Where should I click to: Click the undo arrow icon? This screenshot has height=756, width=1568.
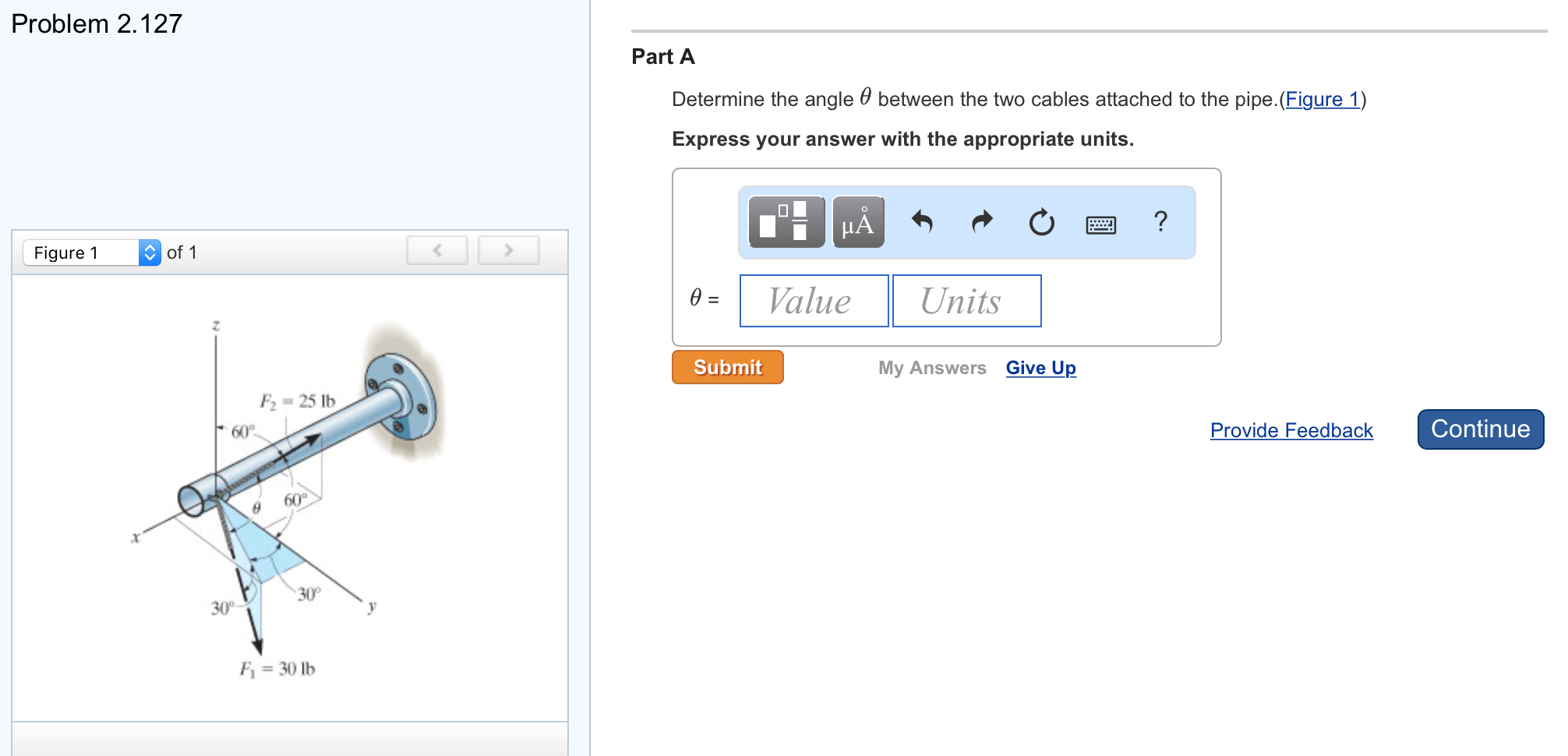click(x=922, y=222)
